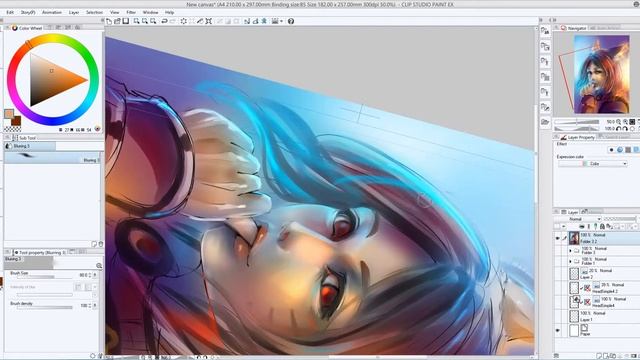
Task: Show Layer 2 via its visibility box
Action: tap(558, 273)
